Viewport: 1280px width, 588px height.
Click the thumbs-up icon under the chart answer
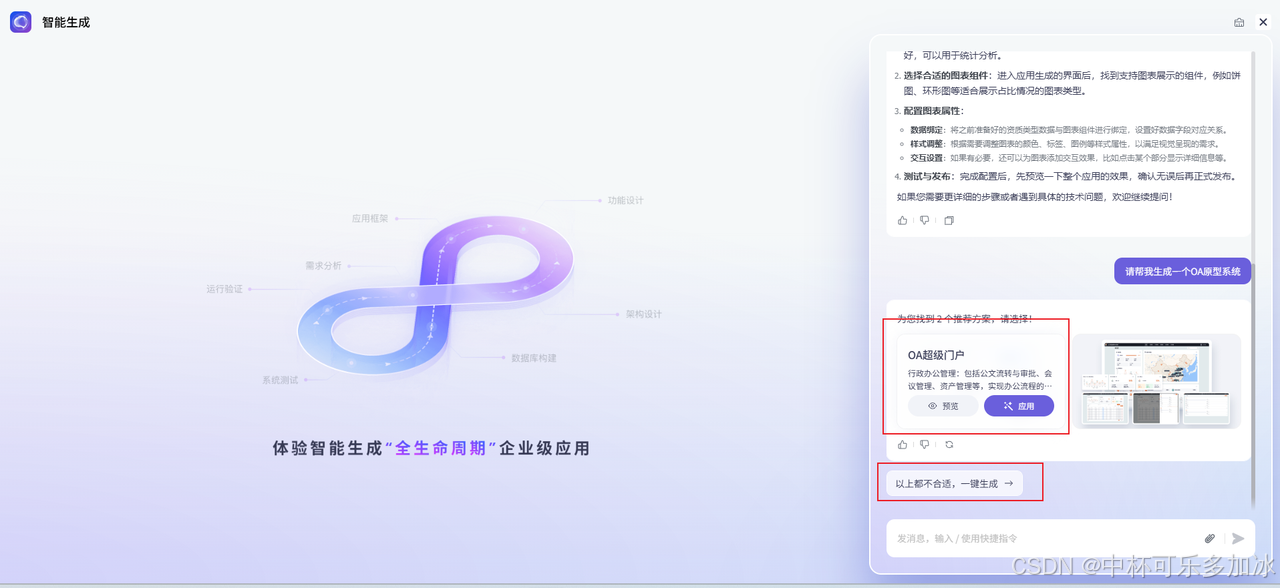[x=902, y=220]
